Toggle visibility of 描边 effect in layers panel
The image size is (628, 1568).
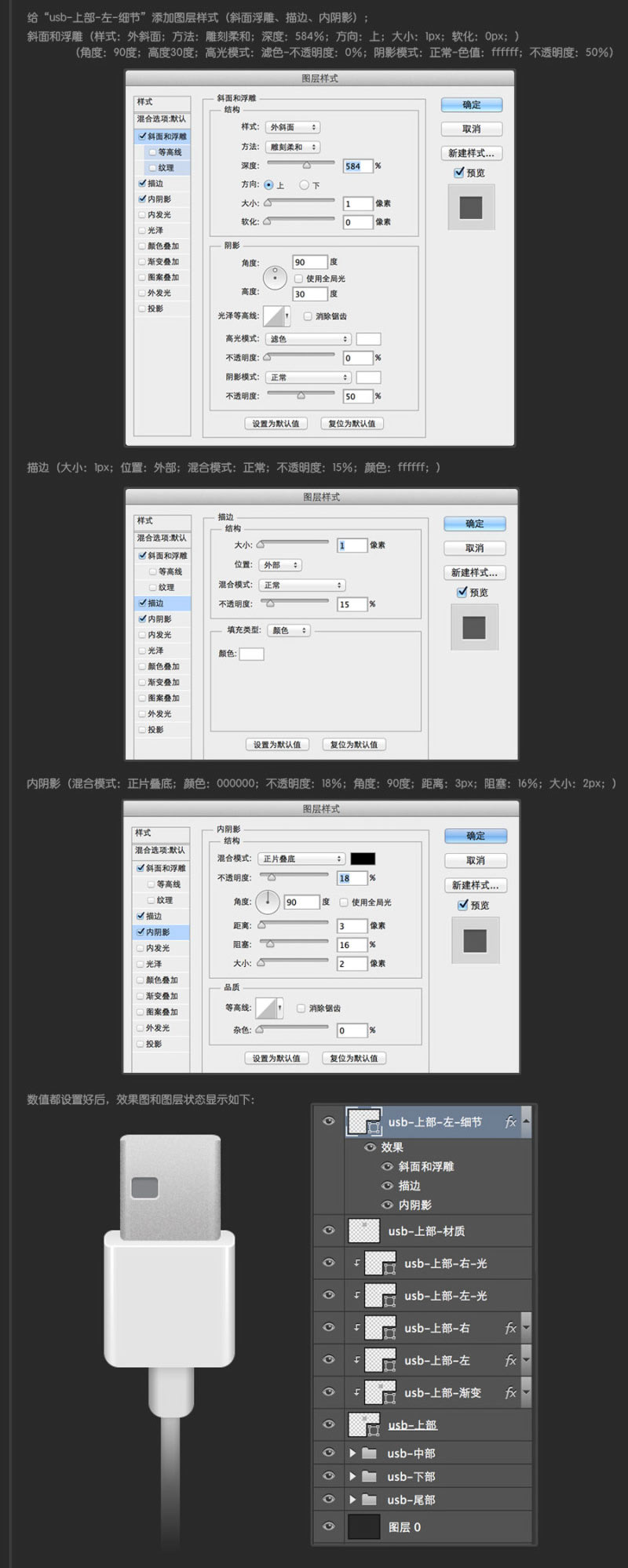[387, 1186]
